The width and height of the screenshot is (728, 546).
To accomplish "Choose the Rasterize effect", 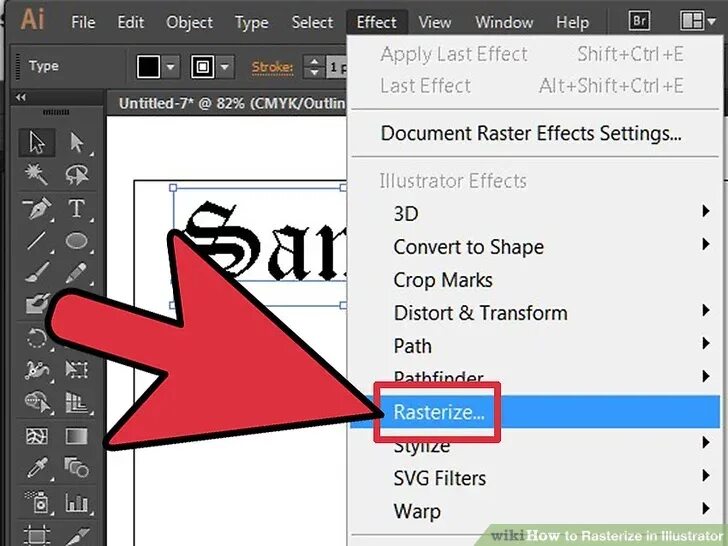I will [535, 412].
